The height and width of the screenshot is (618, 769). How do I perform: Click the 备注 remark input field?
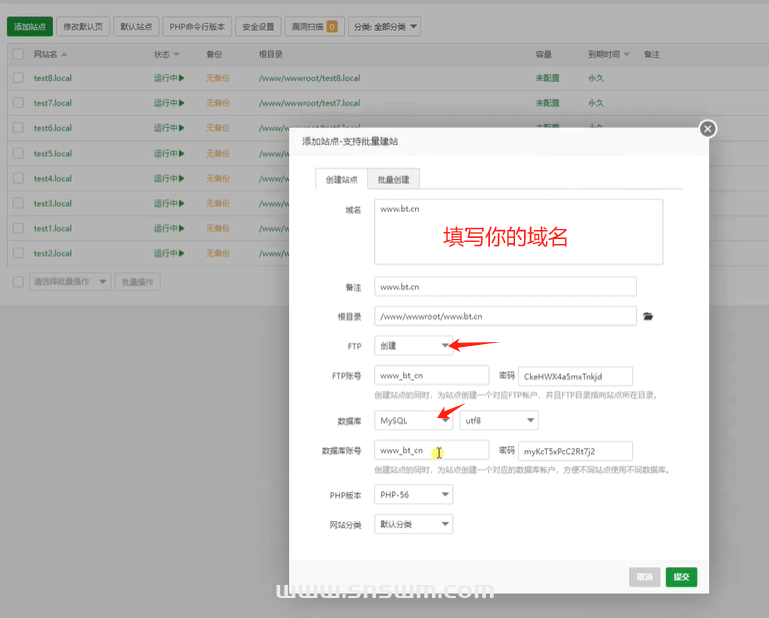505,286
